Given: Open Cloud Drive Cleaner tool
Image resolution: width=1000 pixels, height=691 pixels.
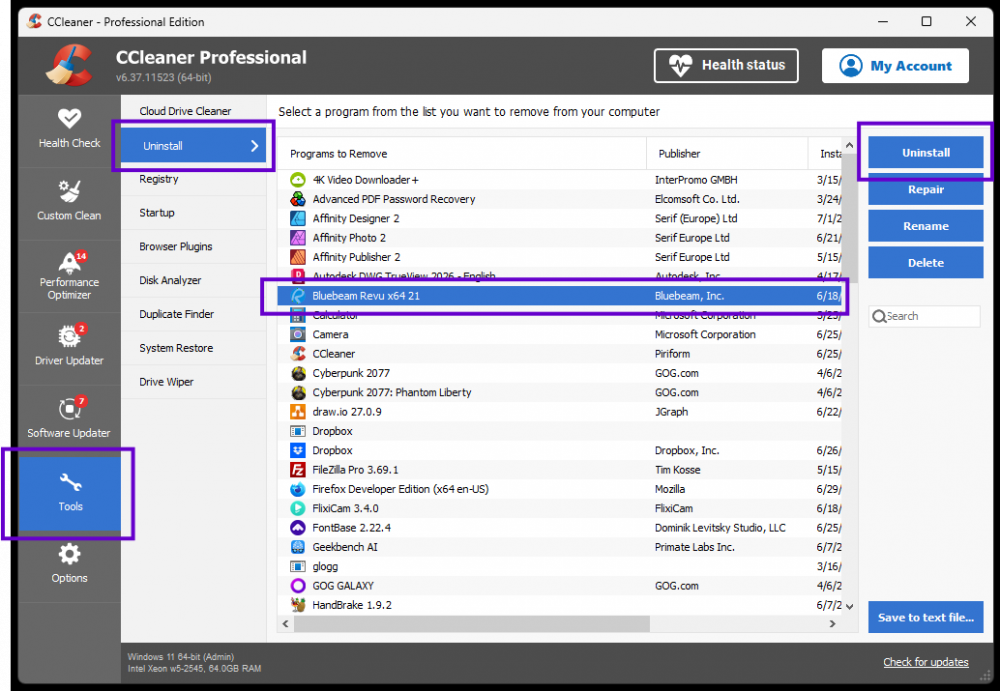Looking at the screenshot, I should 193,111.
